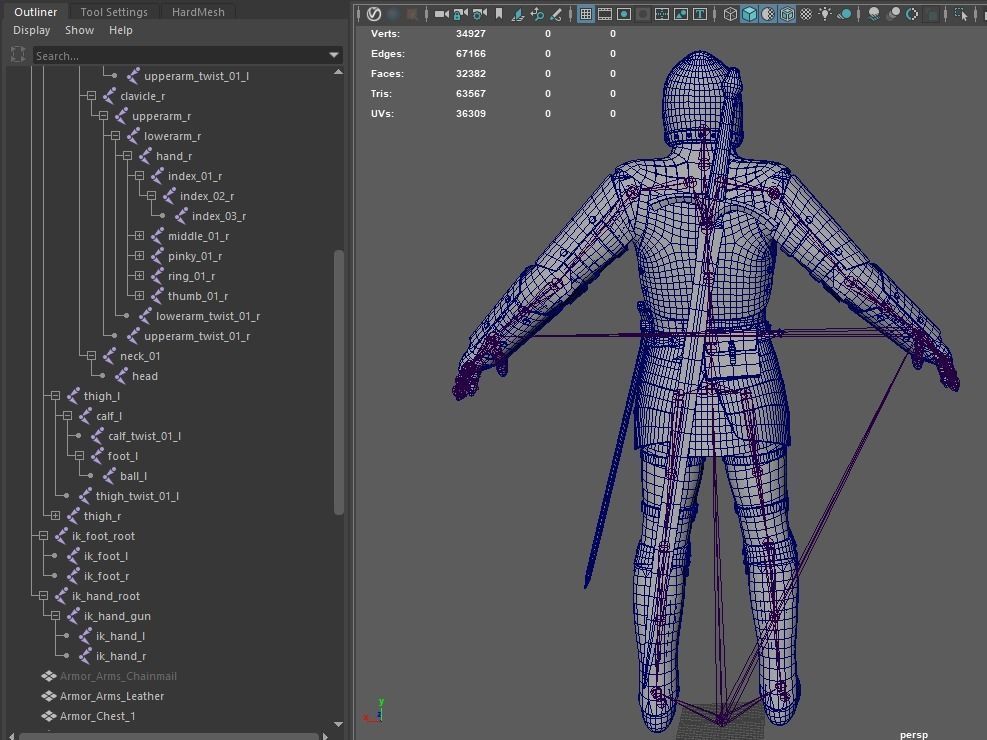The width and height of the screenshot is (987, 740).
Task: Switch to the Tool Settings tab
Action: point(114,11)
